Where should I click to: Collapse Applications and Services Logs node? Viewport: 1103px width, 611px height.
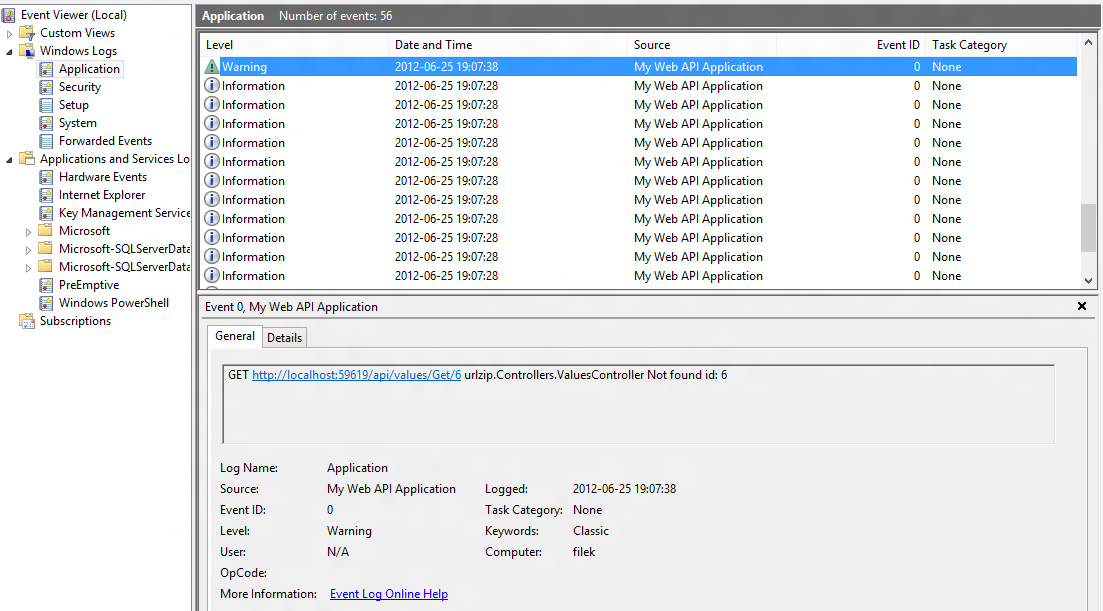[9, 160]
